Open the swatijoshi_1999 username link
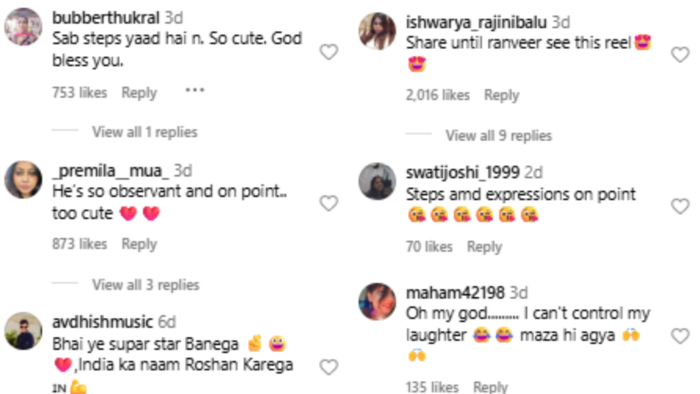The image size is (700, 394). pos(462,172)
